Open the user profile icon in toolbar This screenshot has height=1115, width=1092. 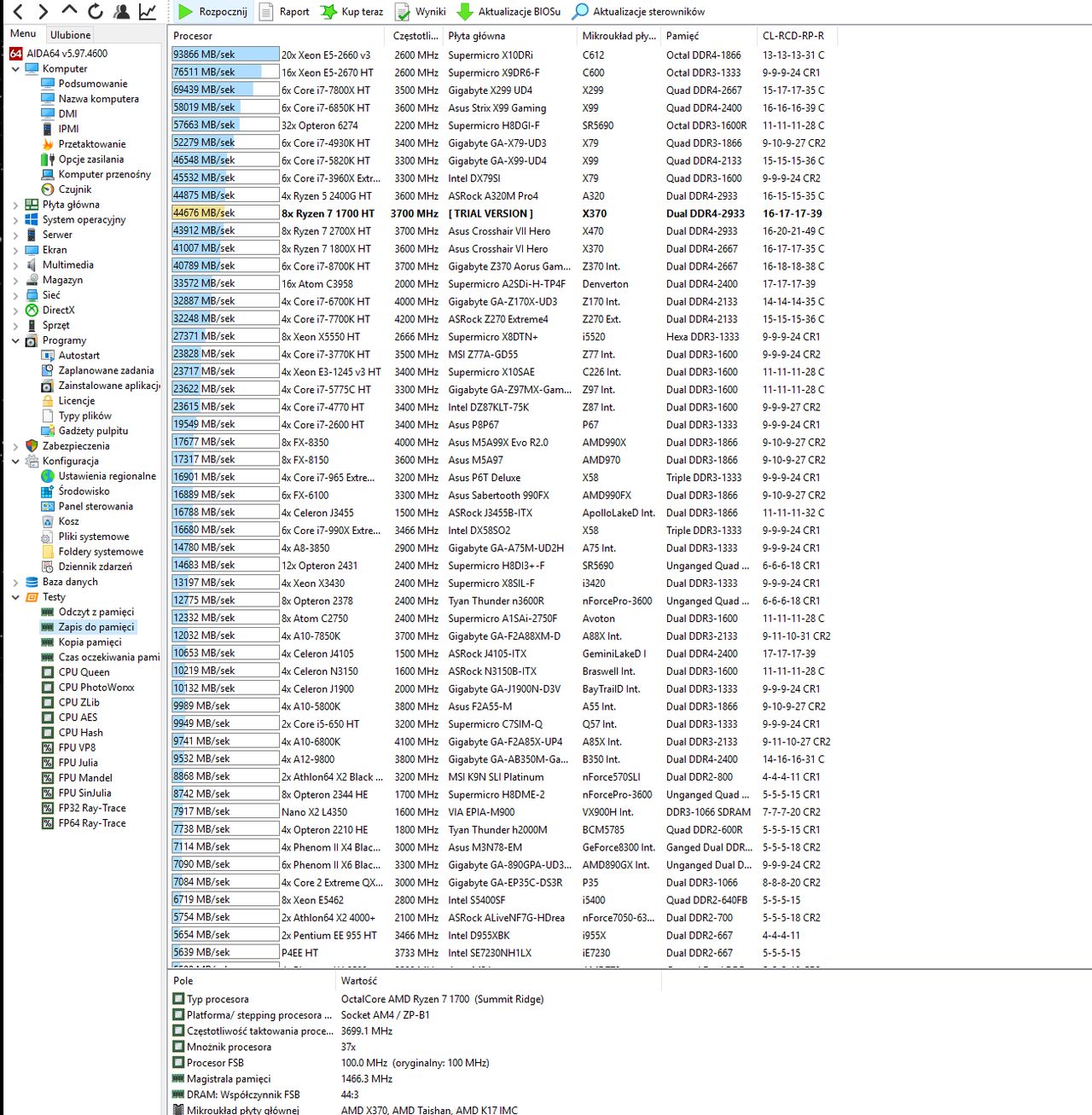click(x=121, y=12)
